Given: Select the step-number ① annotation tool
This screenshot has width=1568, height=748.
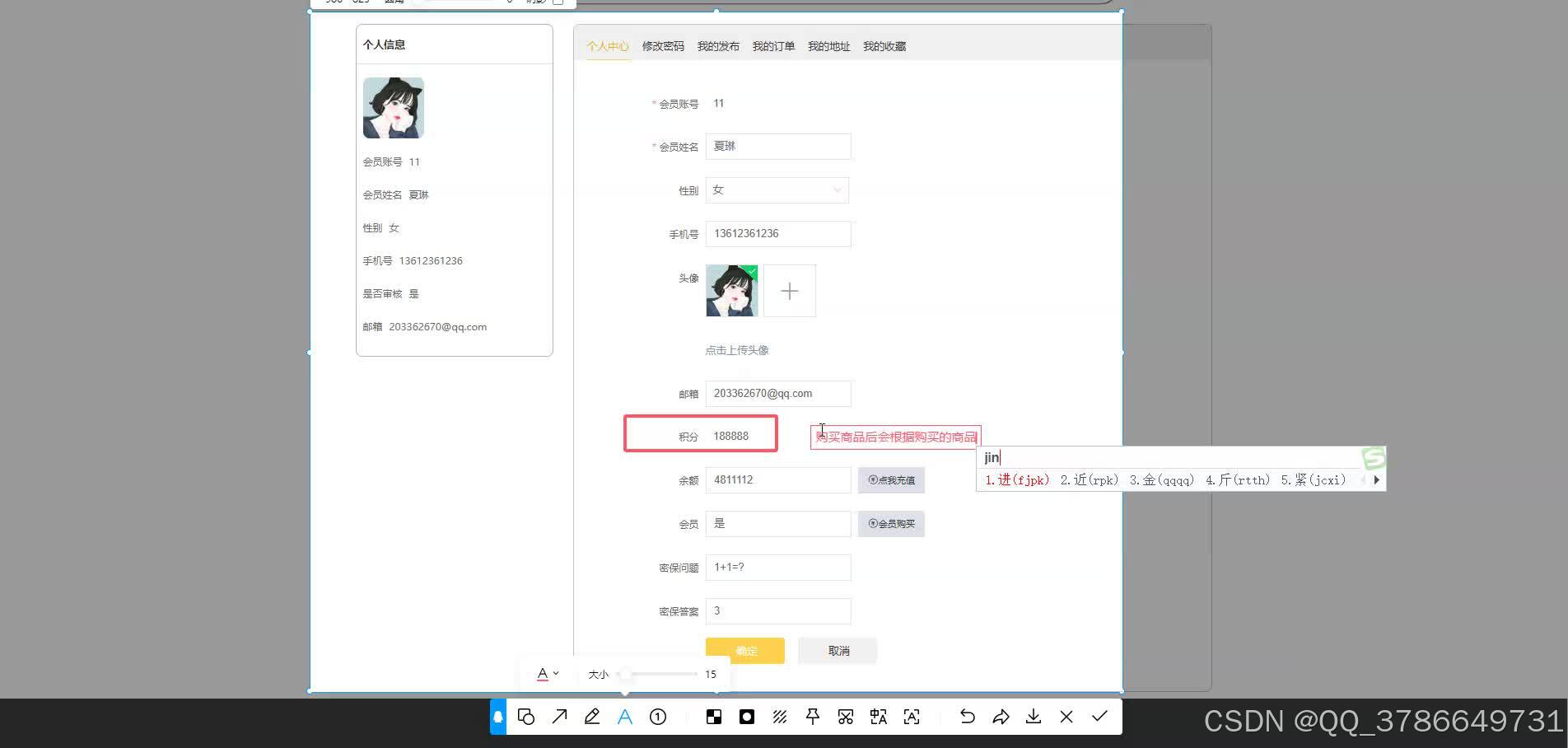Looking at the screenshot, I should point(657,717).
